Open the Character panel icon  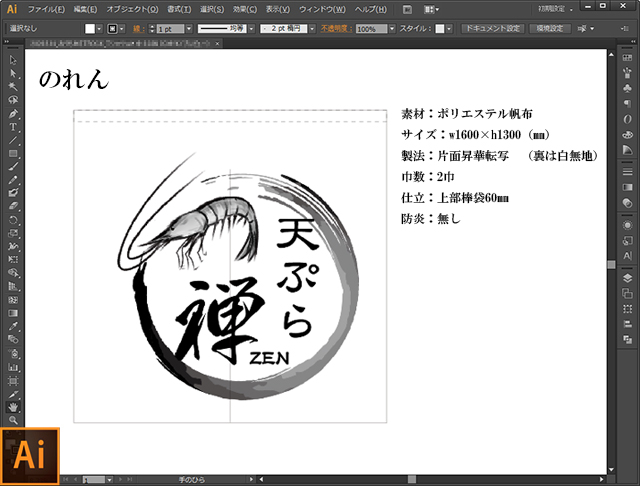pos(627,256)
